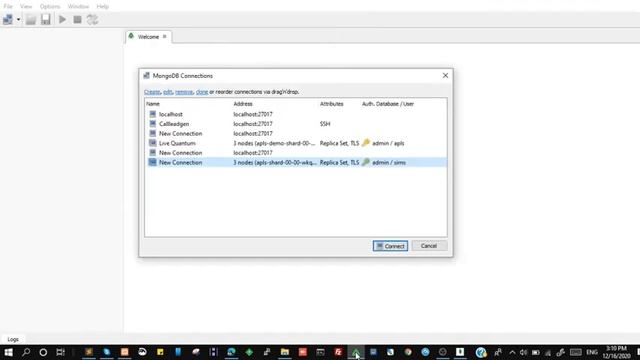Open the Logs panel button

tap(13, 339)
